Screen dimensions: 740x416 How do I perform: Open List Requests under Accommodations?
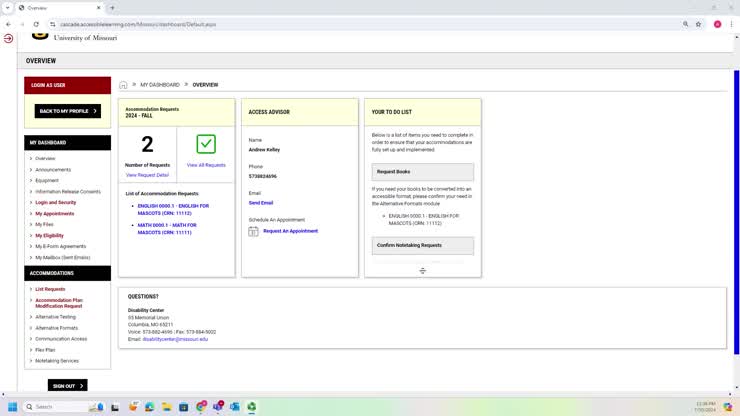[x=50, y=289]
